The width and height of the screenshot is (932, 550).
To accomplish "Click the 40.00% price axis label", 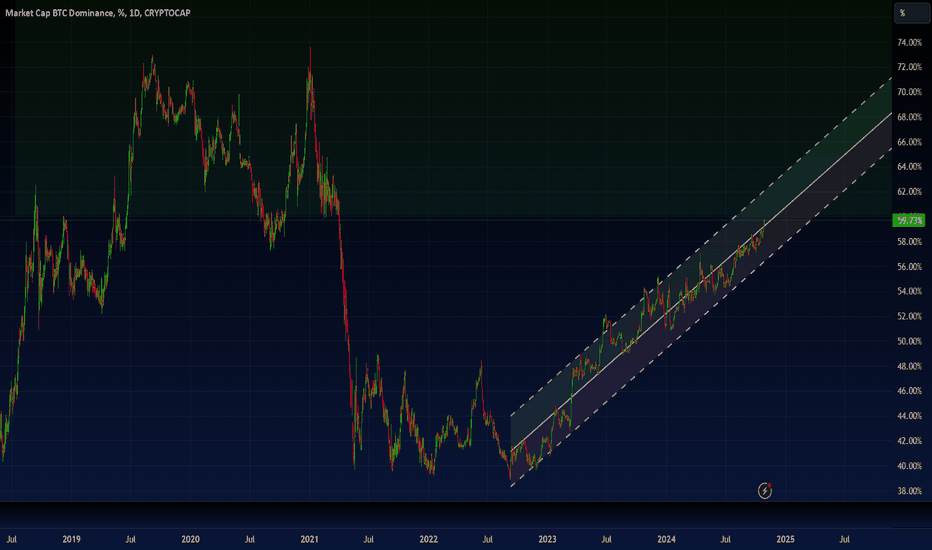I will pyautogui.click(x=909, y=466).
